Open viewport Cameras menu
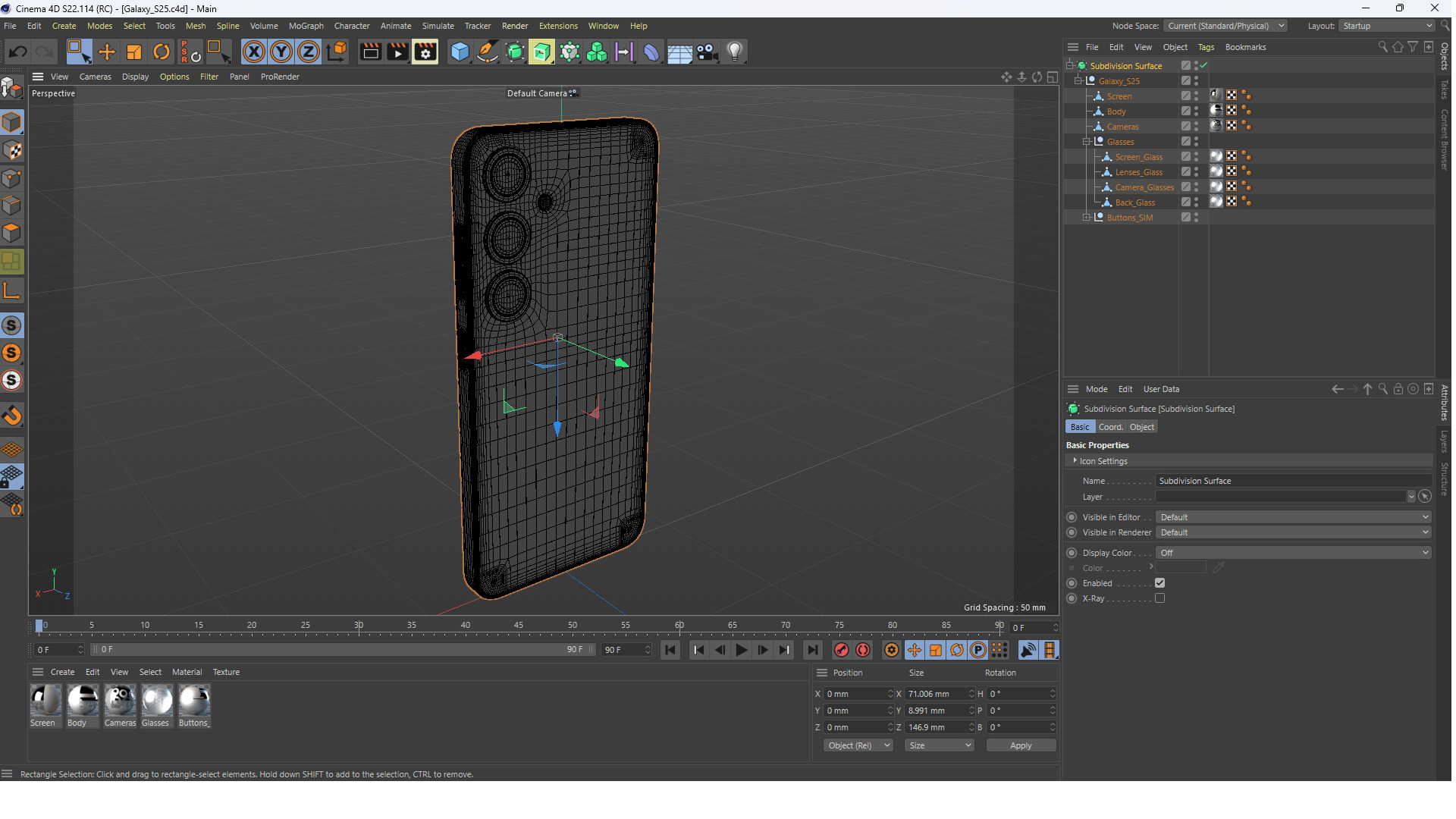This screenshot has width=1456, height=819. click(x=95, y=77)
